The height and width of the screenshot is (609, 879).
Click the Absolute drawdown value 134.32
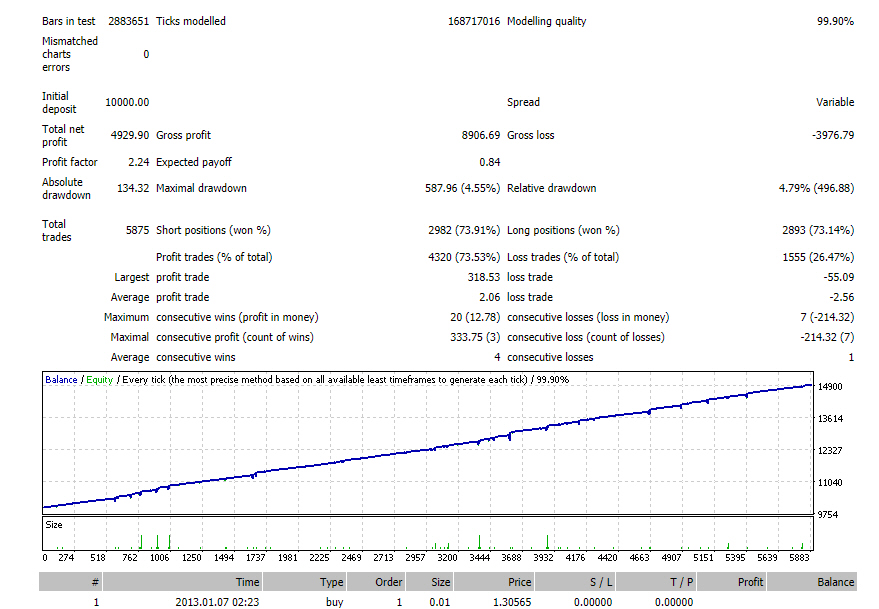pyautogui.click(x=133, y=188)
